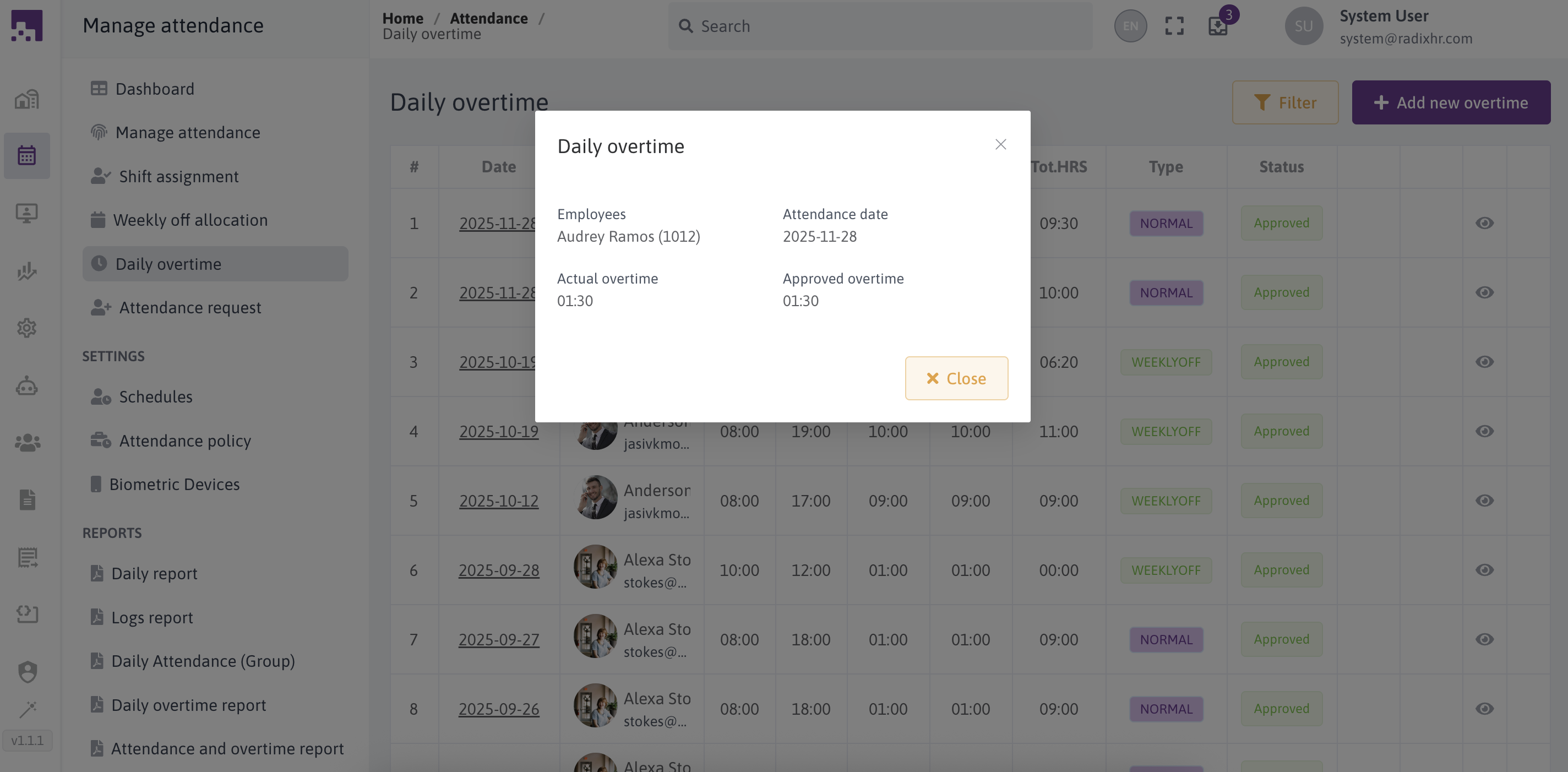Open the employees group icon in left rail
Screen dimensions: 1568x772
coord(27,443)
